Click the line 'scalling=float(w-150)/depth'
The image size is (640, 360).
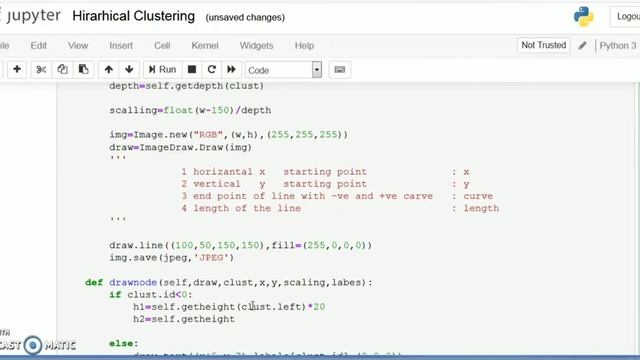click(x=190, y=110)
